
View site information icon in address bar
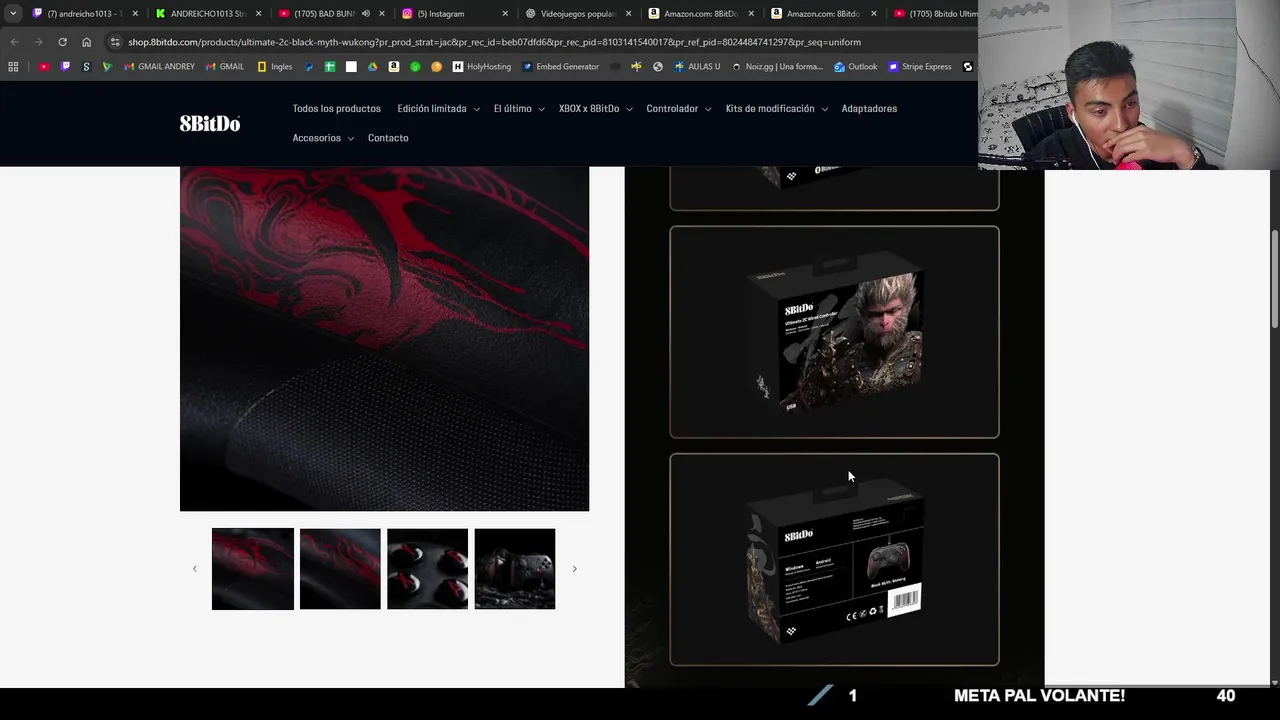pos(115,42)
